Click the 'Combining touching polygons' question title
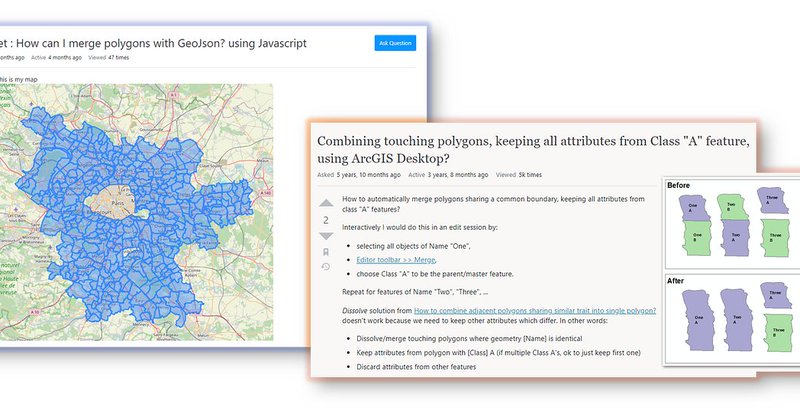 [533, 150]
